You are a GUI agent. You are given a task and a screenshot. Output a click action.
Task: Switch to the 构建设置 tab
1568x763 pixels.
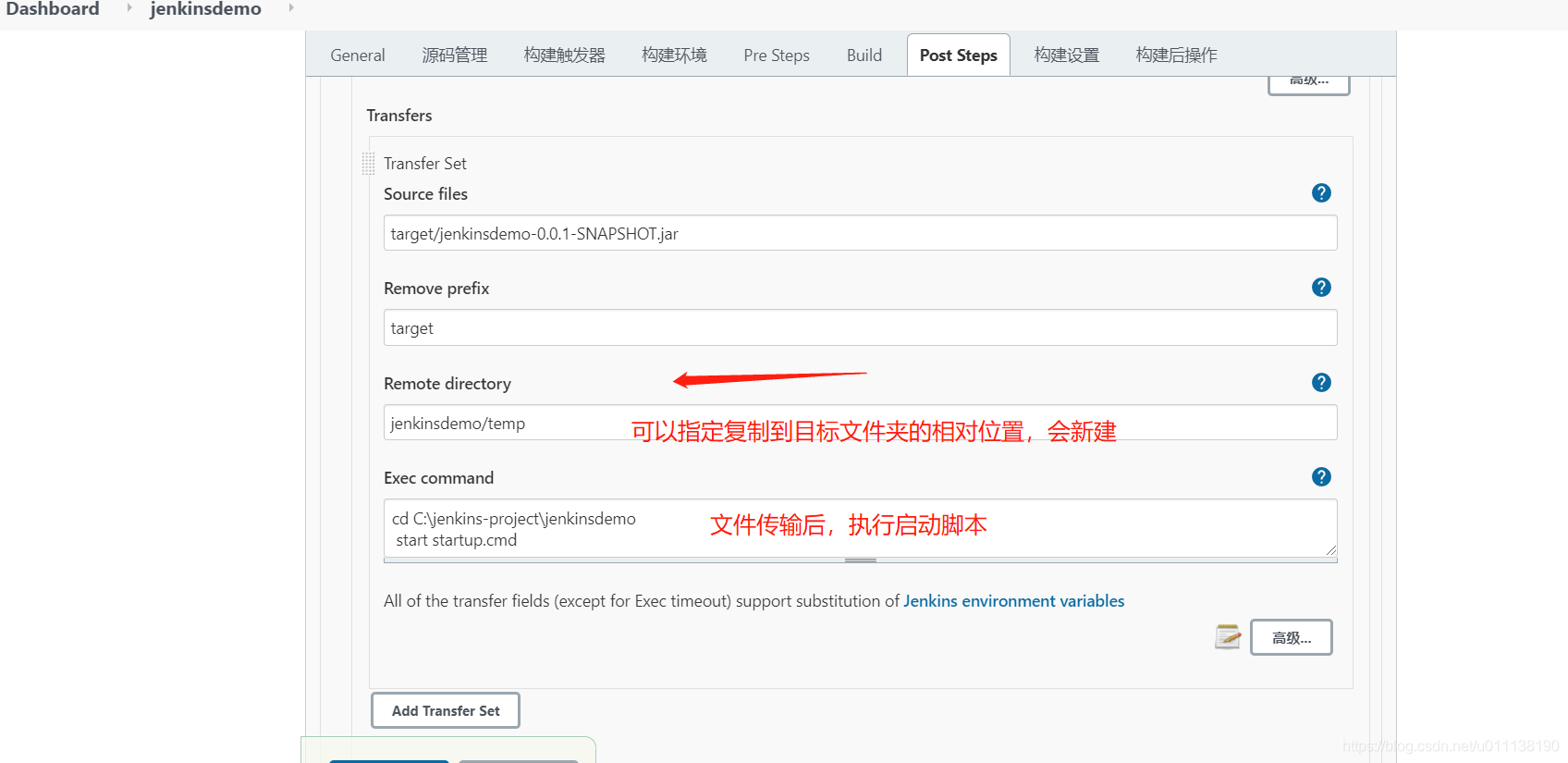(x=1067, y=55)
